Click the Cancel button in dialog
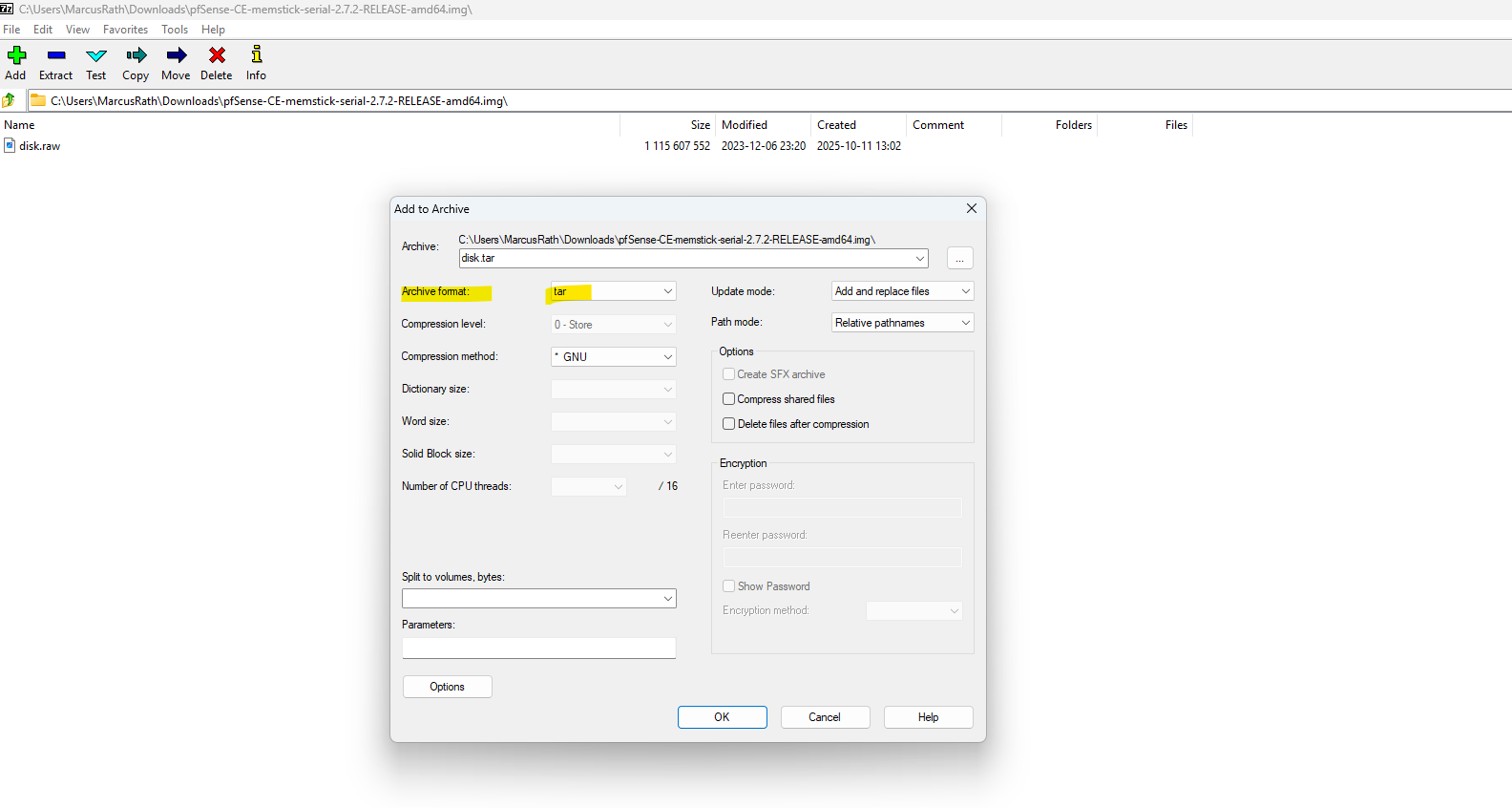 (x=825, y=717)
